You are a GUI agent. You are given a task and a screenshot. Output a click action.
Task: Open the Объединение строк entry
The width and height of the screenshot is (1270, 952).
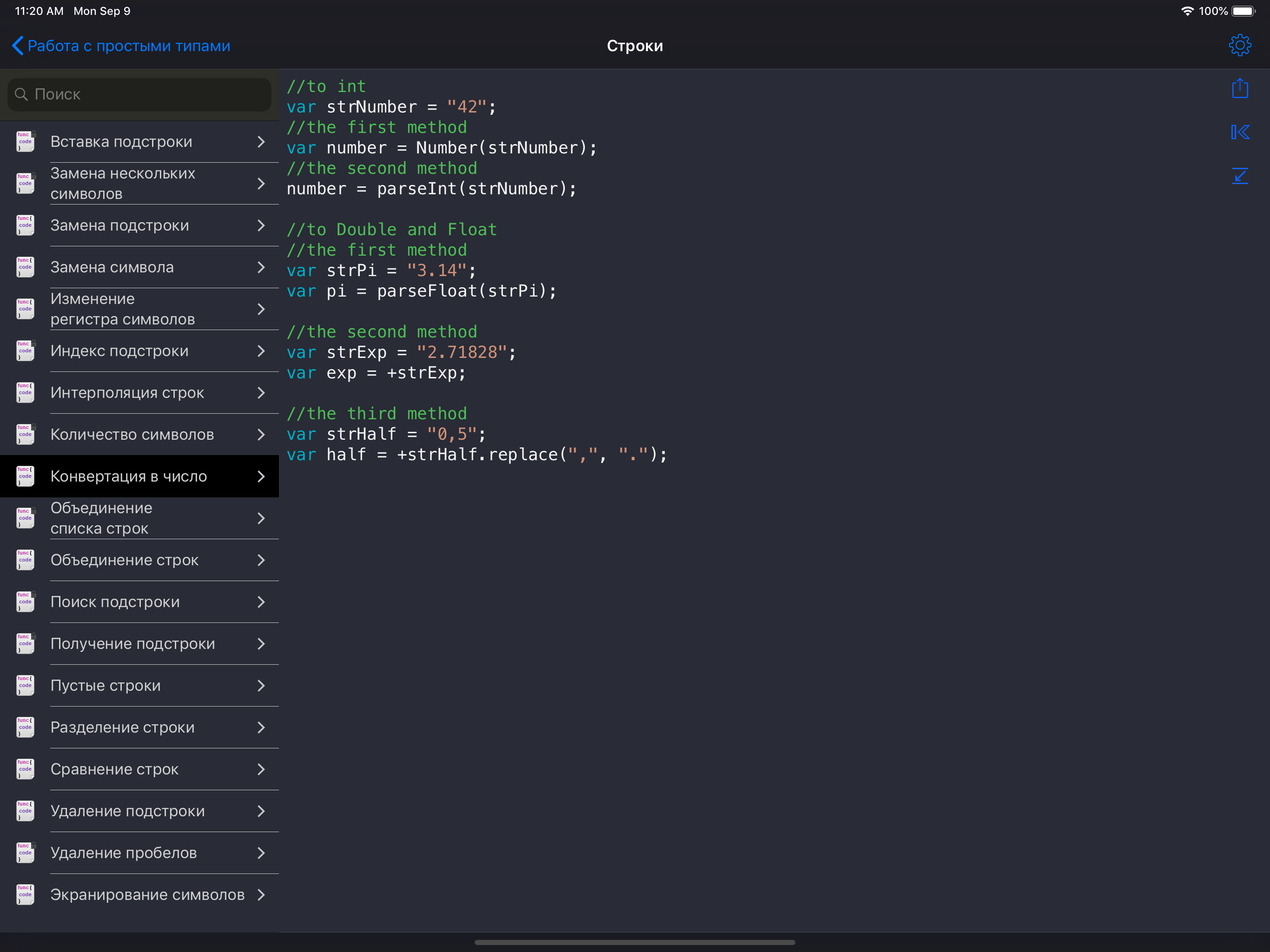coord(125,560)
